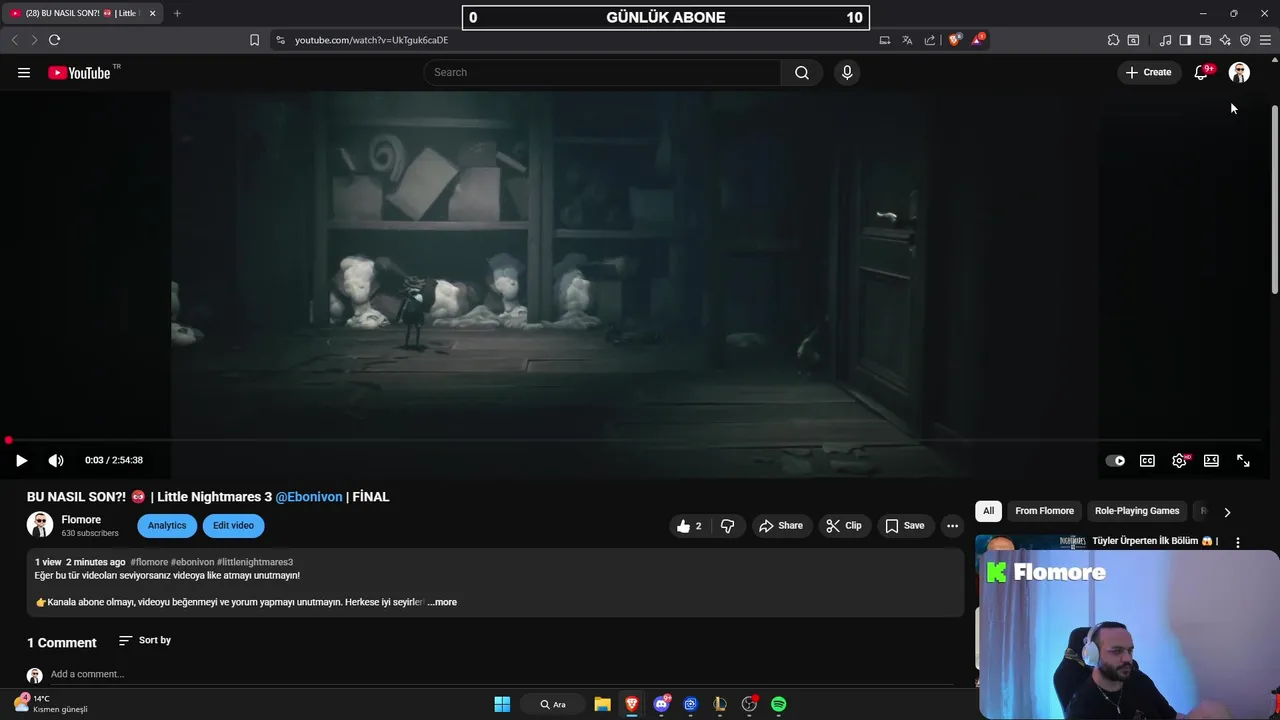
Task: Open OBS Studio from the taskbar
Action: pos(749,704)
